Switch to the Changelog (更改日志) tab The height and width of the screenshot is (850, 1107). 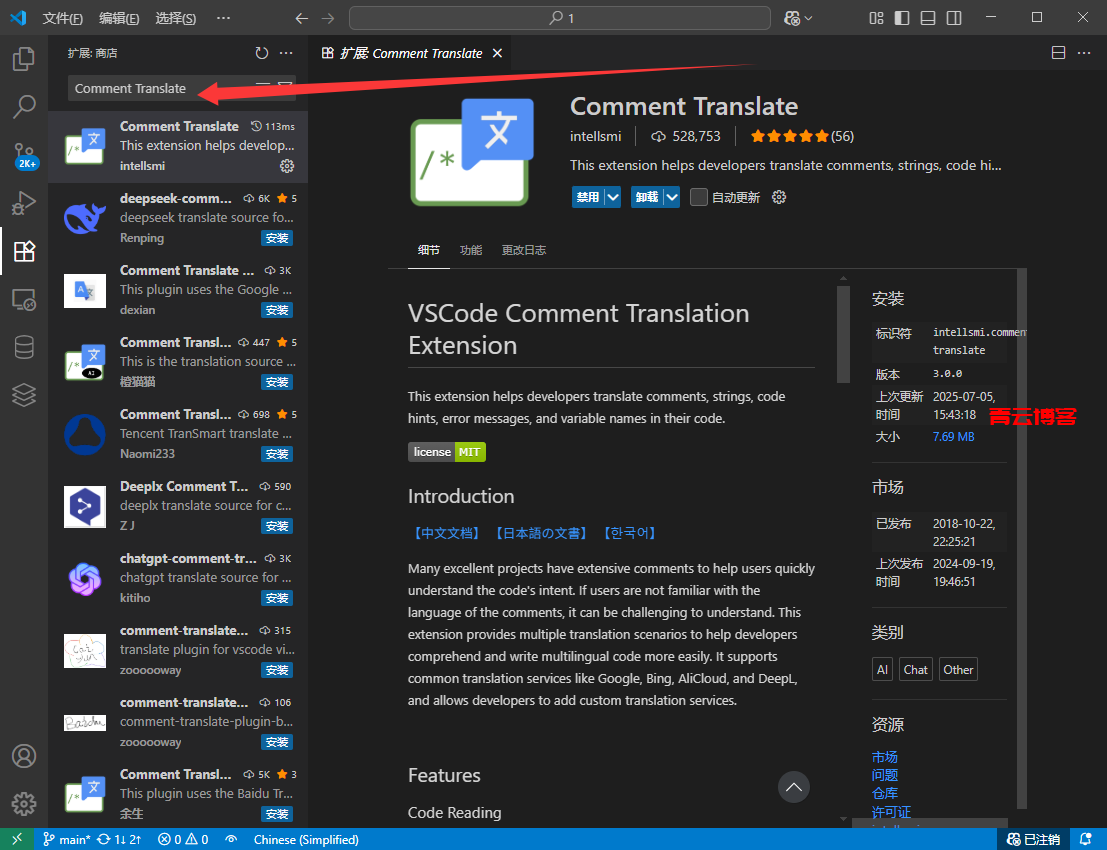[x=524, y=250]
